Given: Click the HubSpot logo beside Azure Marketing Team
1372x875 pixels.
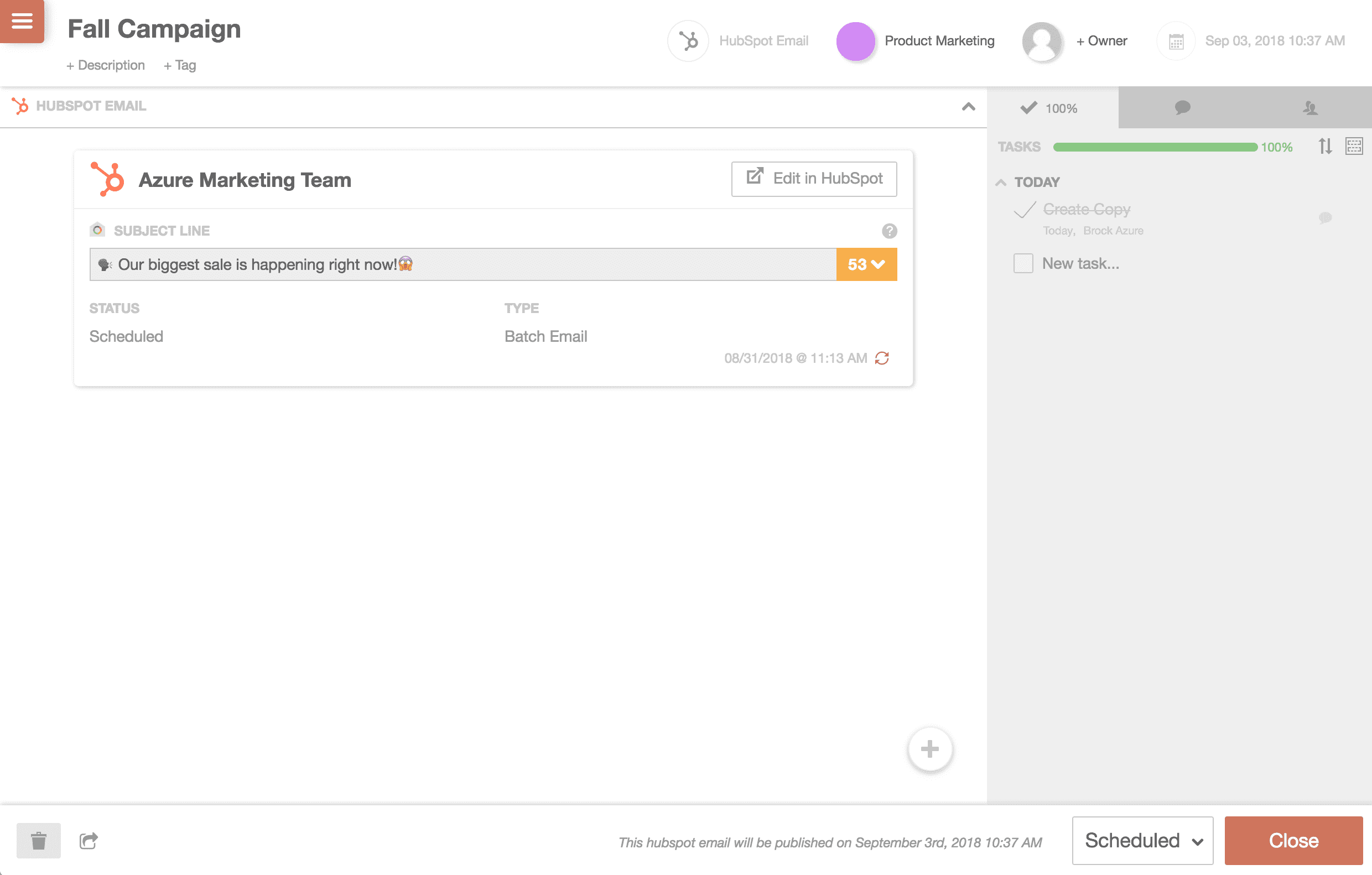Looking at the screenshot, I should coord(107,179).
